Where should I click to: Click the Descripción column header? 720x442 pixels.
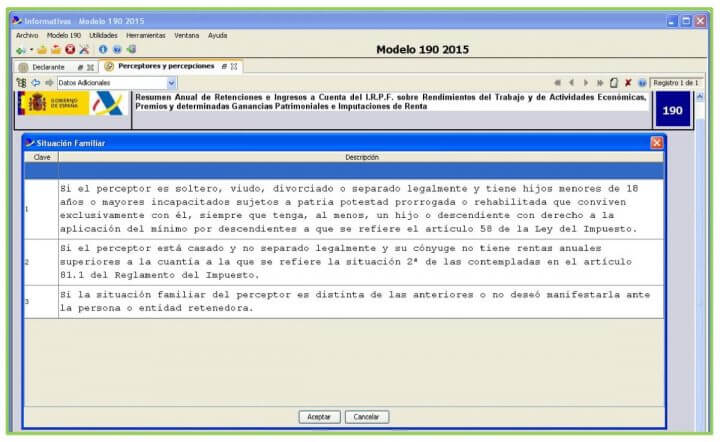tap(361, 157)
